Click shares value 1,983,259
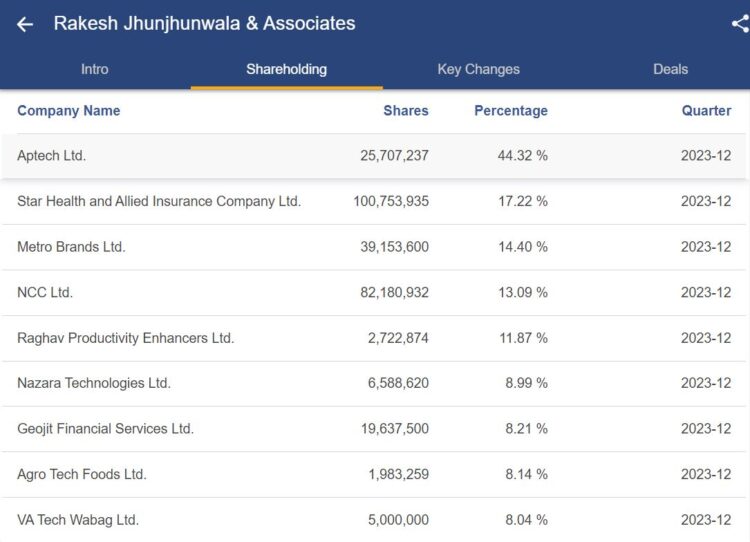 point(398,474)
